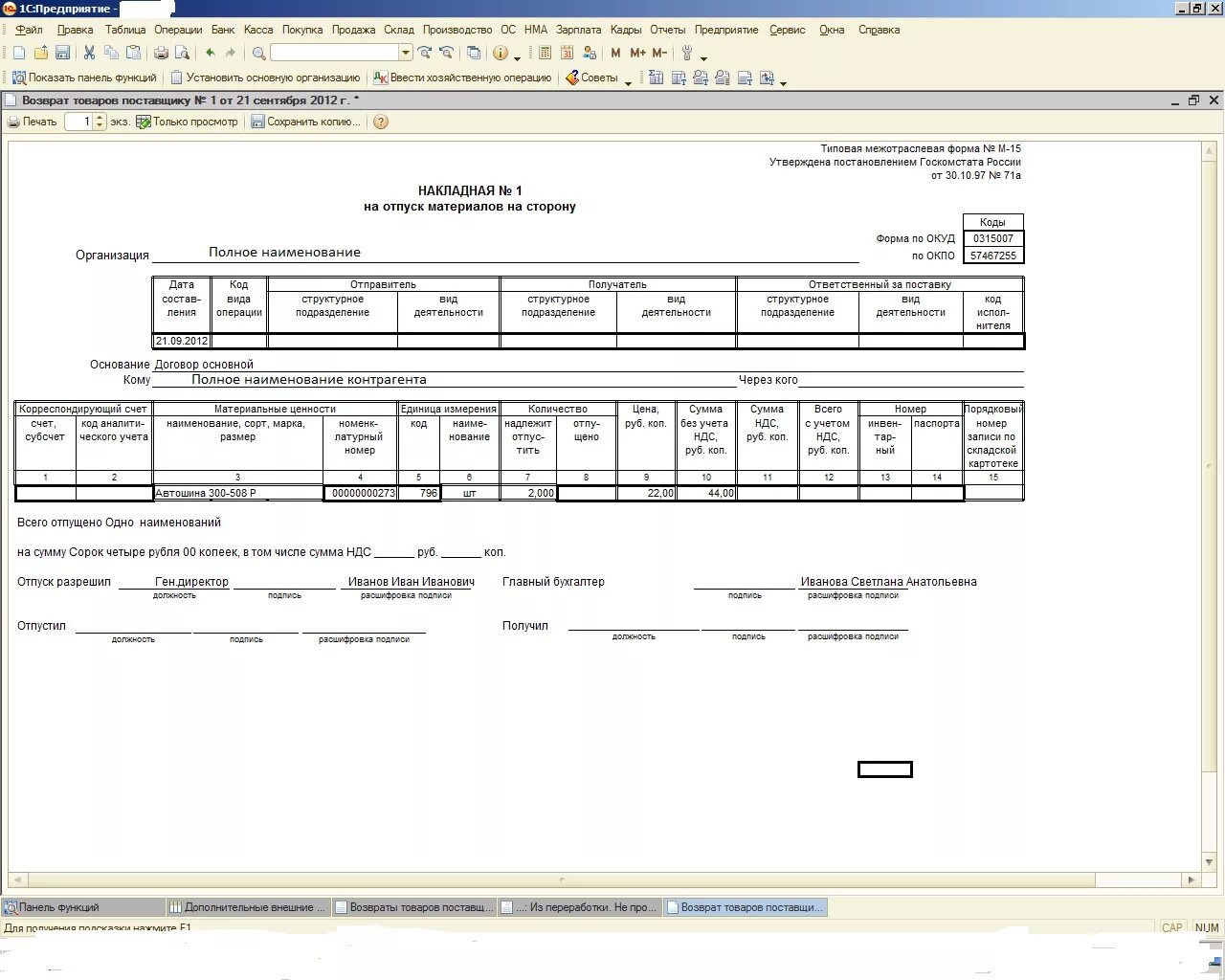Click the Paste clipboard icon
The image size is (1225, 980).
pyautogui.click(x=134, y=54)
